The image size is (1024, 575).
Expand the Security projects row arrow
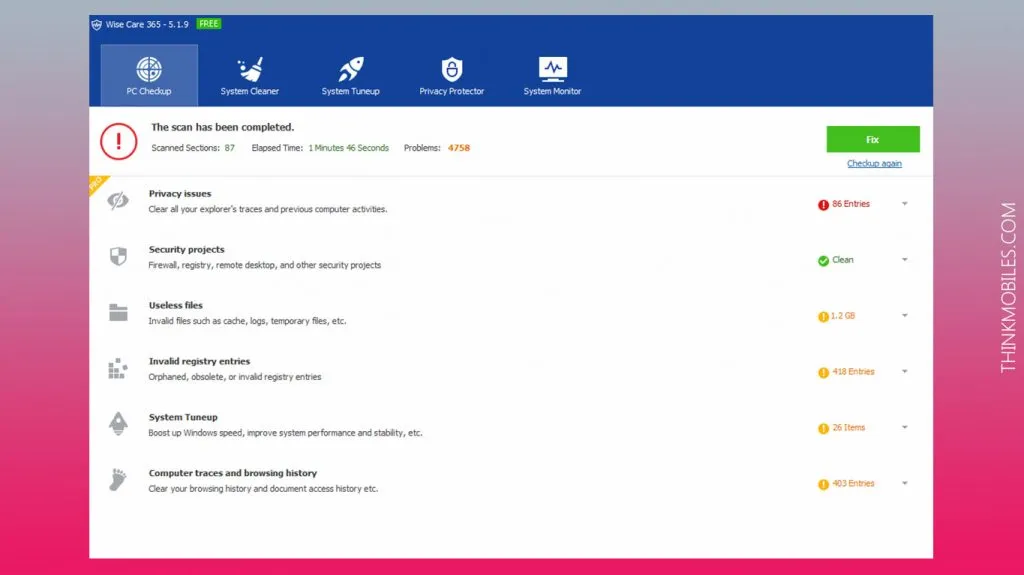coord(904,259)
